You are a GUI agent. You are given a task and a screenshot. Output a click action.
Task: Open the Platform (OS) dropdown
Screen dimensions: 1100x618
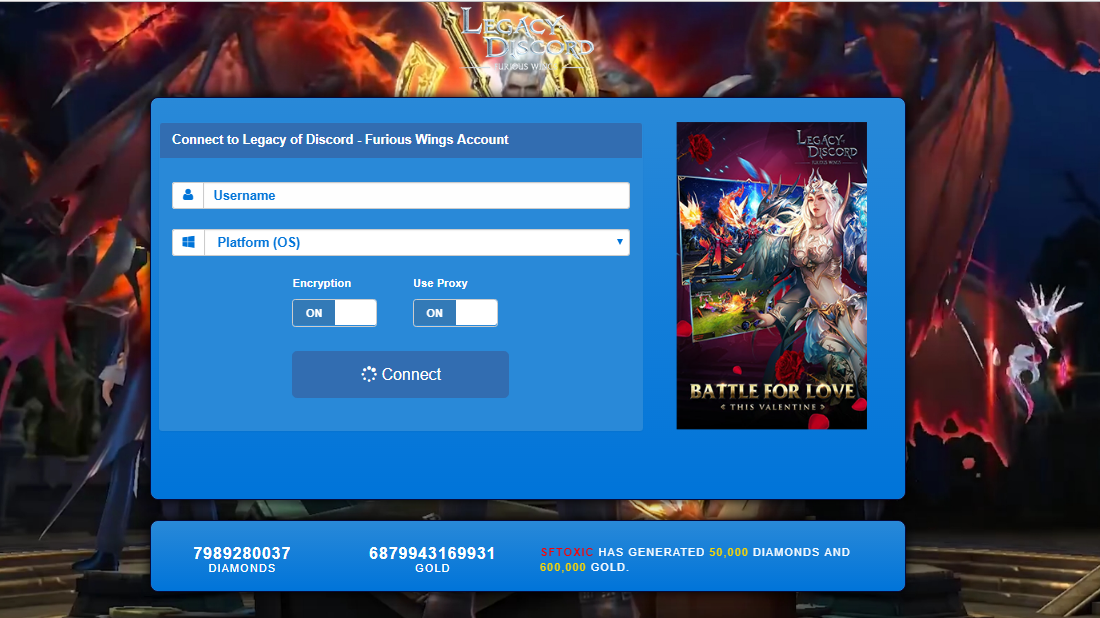click(415, 242)
